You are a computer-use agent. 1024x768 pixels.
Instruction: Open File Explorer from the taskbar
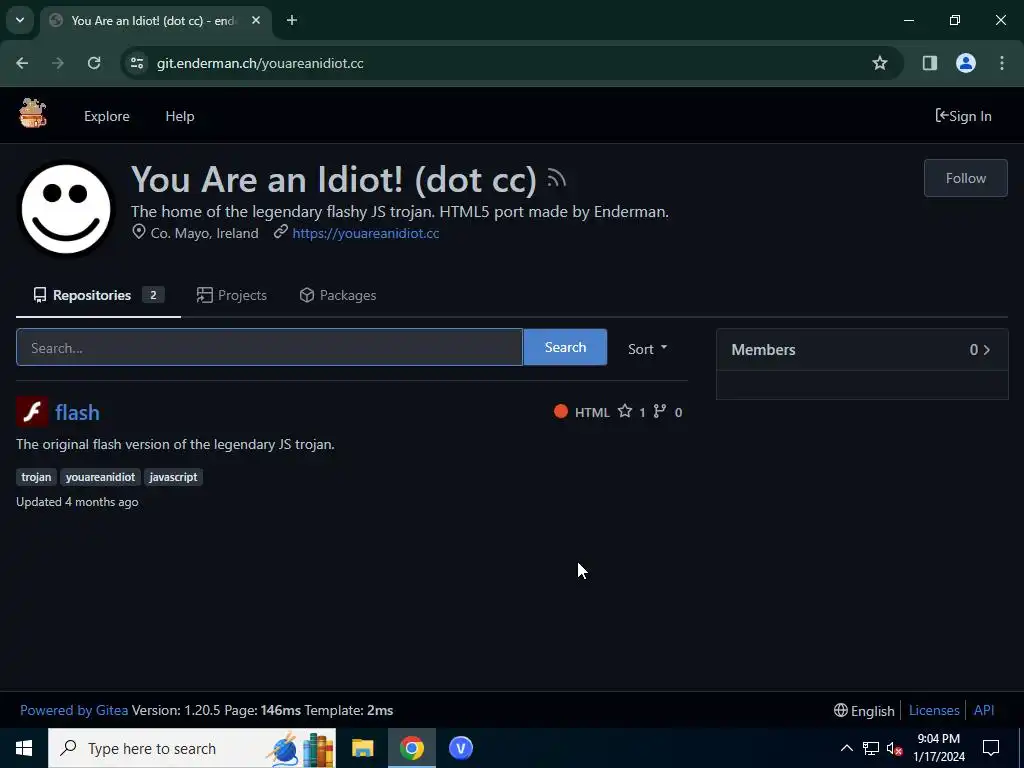coord(362,748)
